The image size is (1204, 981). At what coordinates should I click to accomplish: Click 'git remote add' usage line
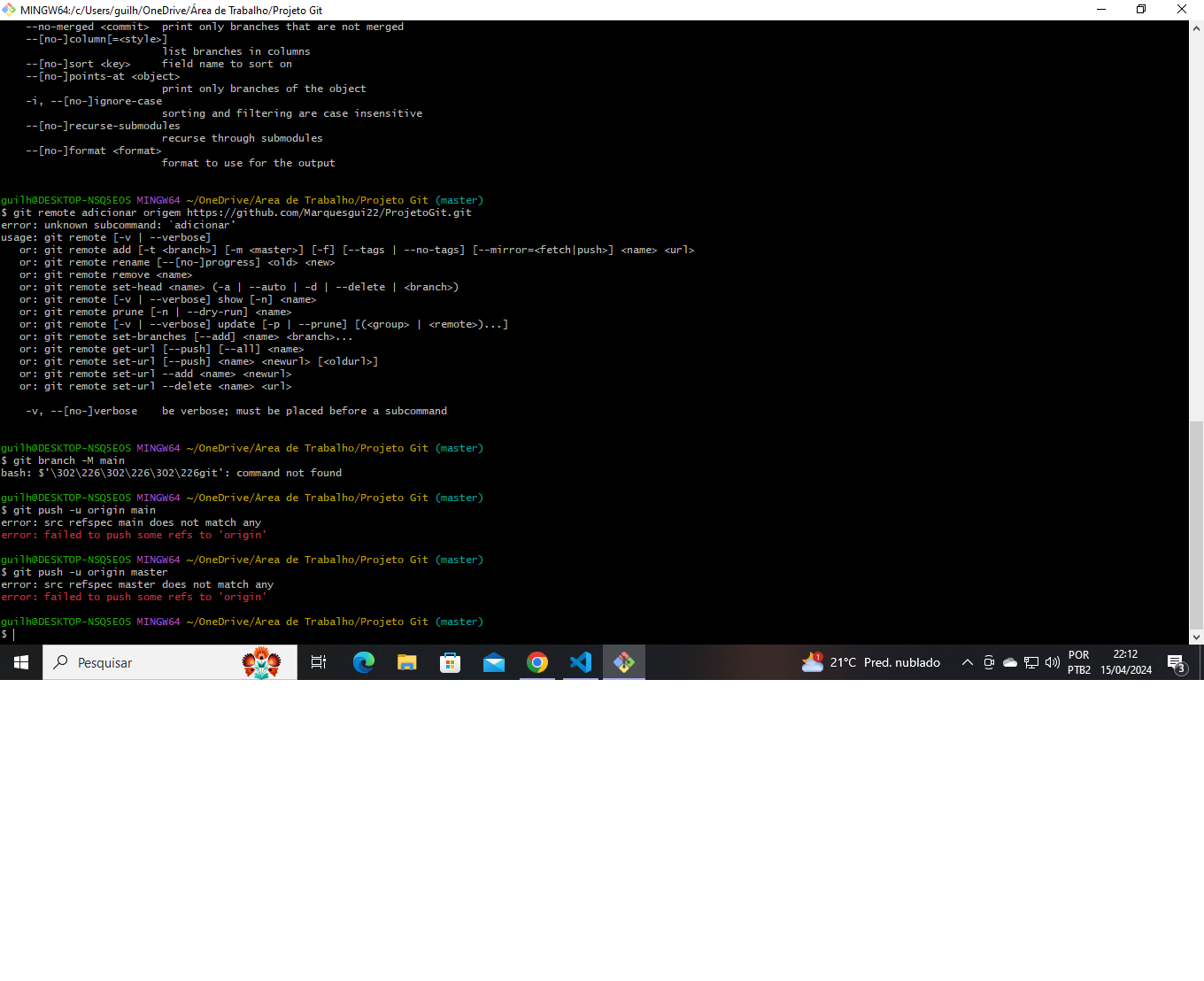click(357, 250)
